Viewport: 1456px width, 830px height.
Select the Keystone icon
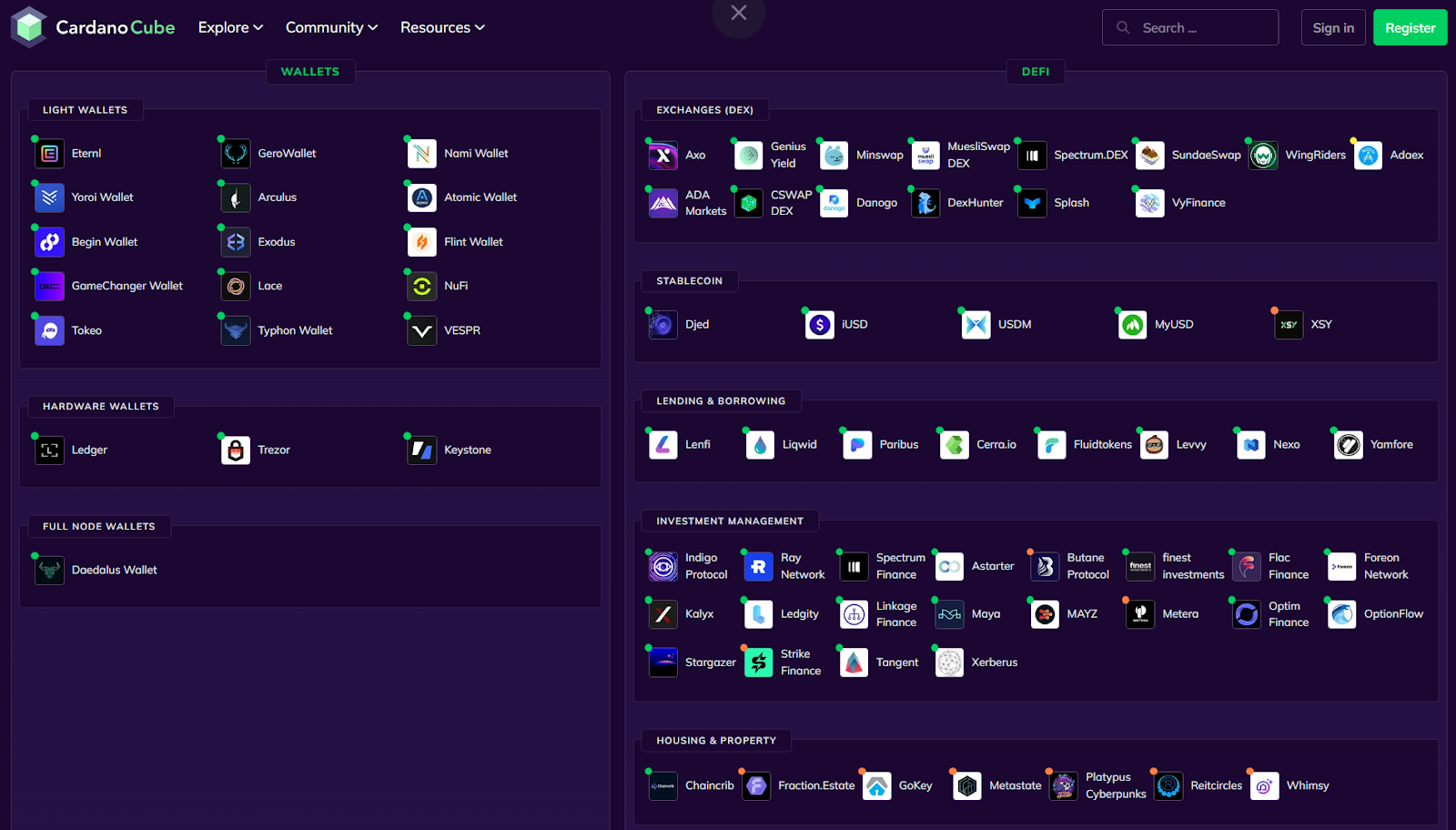pyautogui.click(x=422, y=450)
